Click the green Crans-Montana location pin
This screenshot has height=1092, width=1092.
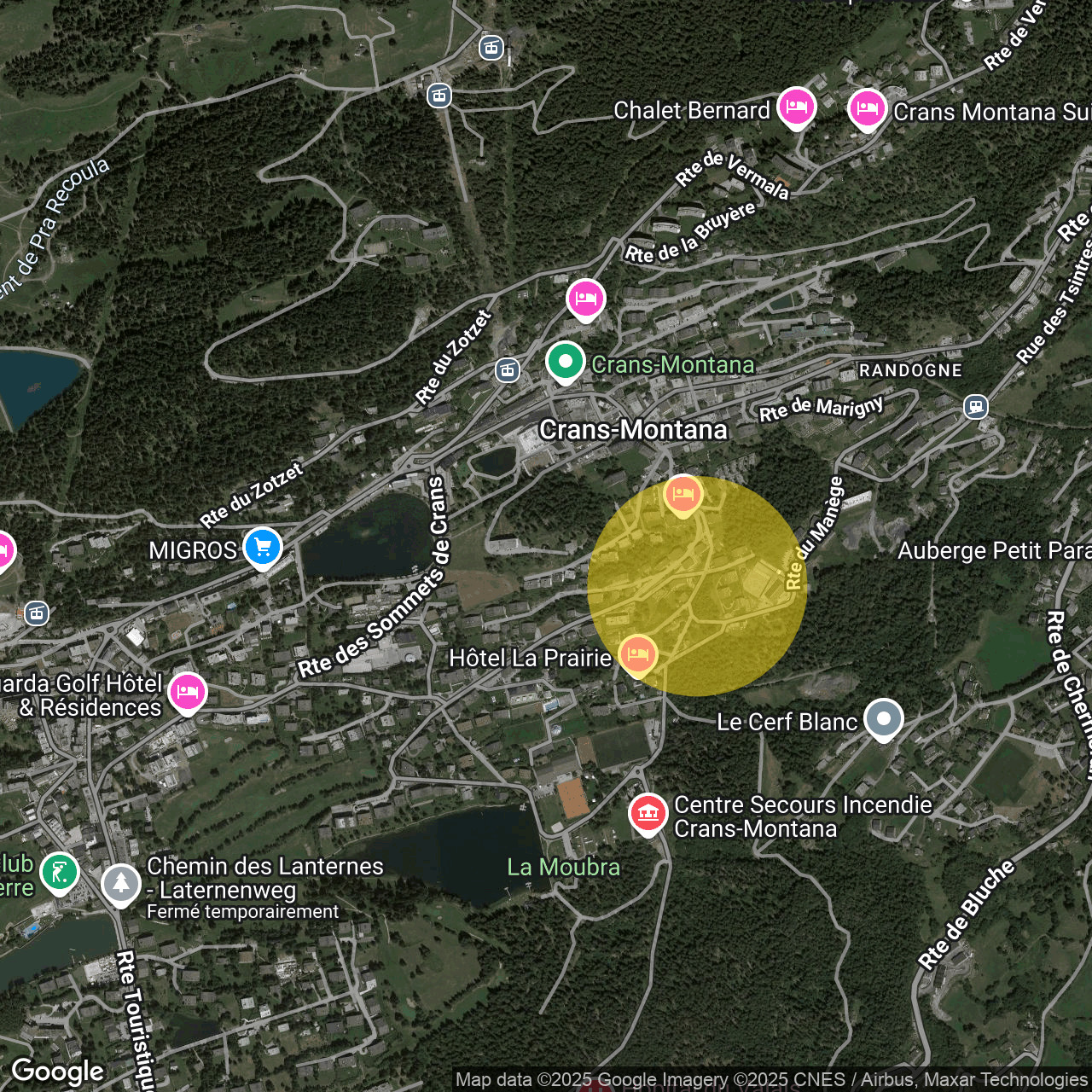(x=565, y=361)
